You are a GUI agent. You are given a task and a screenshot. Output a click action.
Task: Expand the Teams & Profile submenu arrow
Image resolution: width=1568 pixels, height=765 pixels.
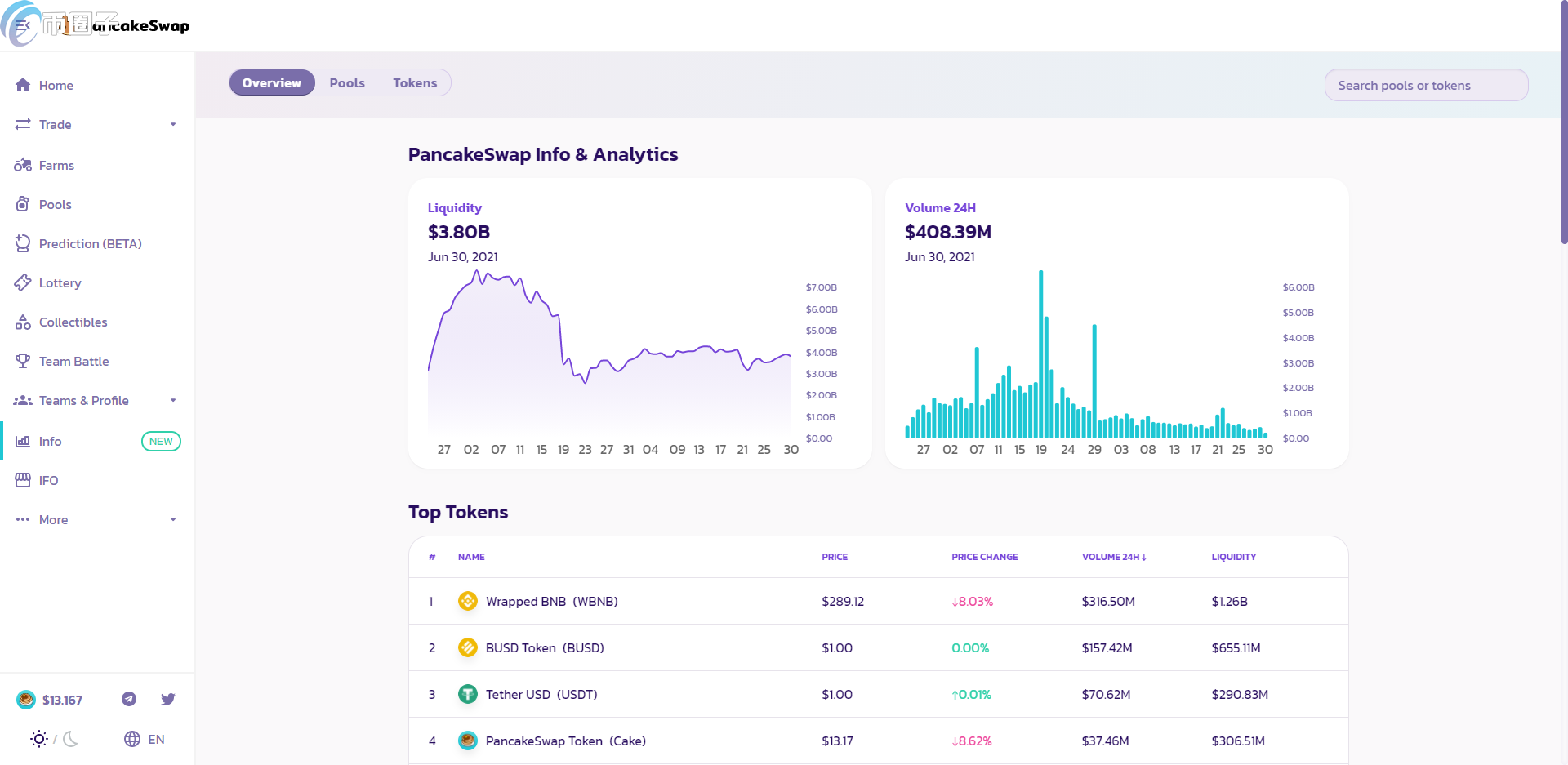[173, 400]
